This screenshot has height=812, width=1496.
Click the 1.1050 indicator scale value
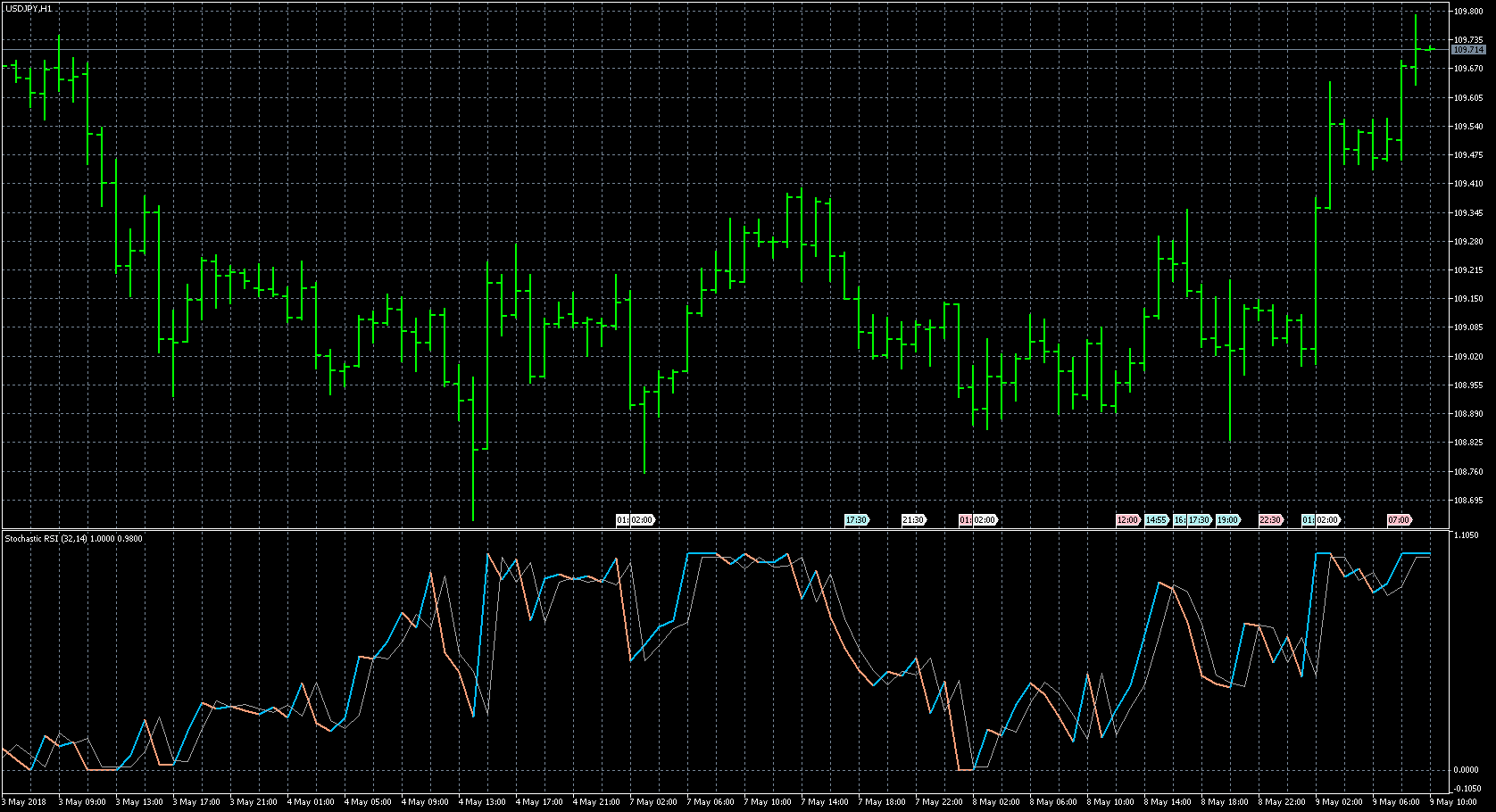(x=1467, y=535)
